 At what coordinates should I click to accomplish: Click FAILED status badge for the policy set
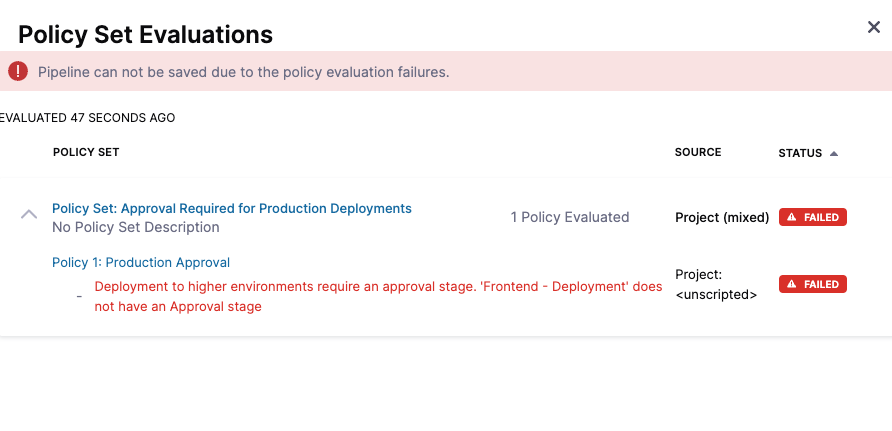point(813,217)
